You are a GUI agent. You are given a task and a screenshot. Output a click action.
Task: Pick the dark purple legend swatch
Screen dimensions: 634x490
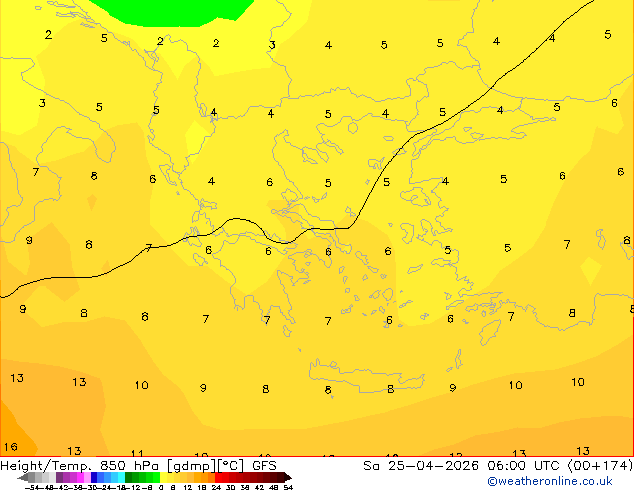point(59,477)
